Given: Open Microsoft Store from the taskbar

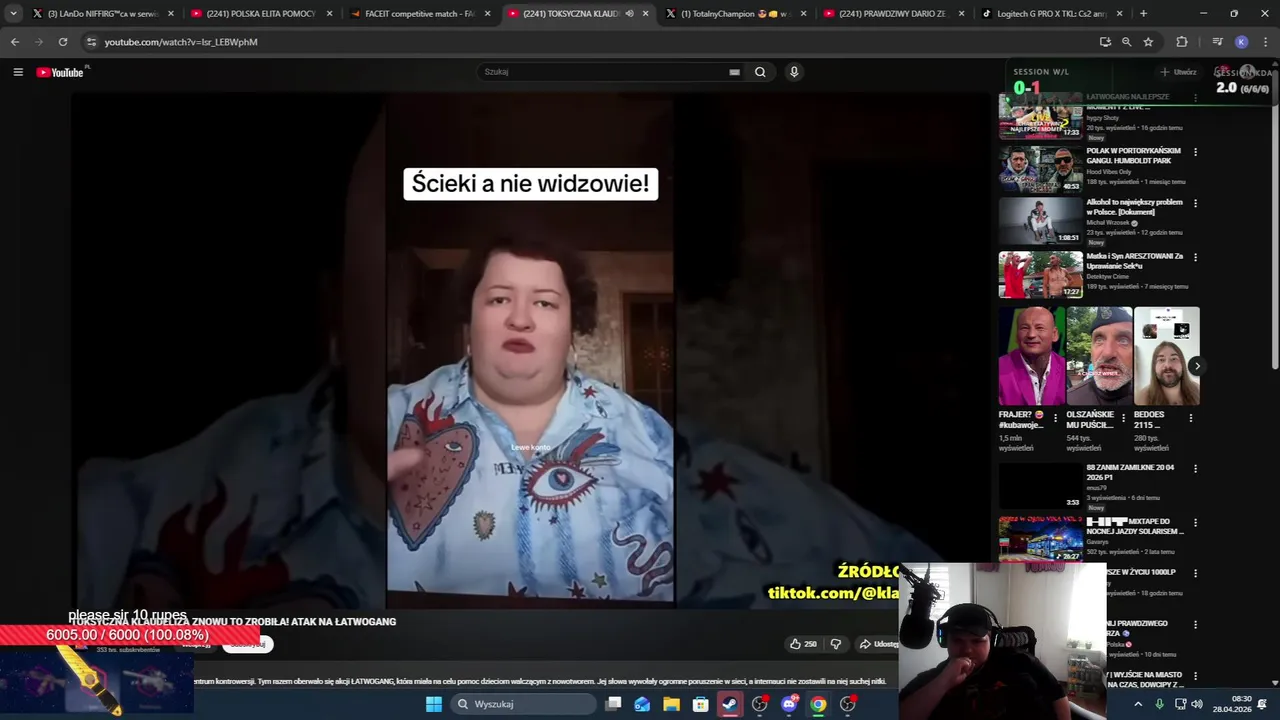Looking at the screenshot, I should point(701,704).
